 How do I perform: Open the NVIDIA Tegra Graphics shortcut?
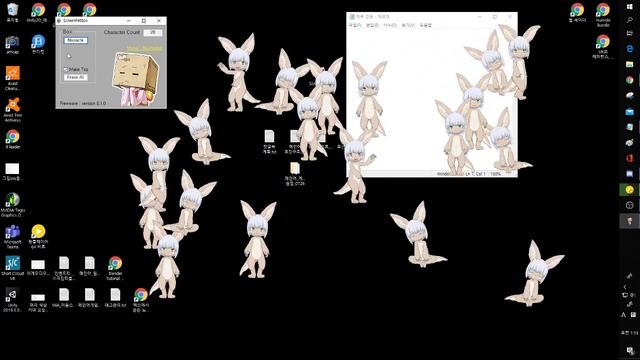(12, 205)
